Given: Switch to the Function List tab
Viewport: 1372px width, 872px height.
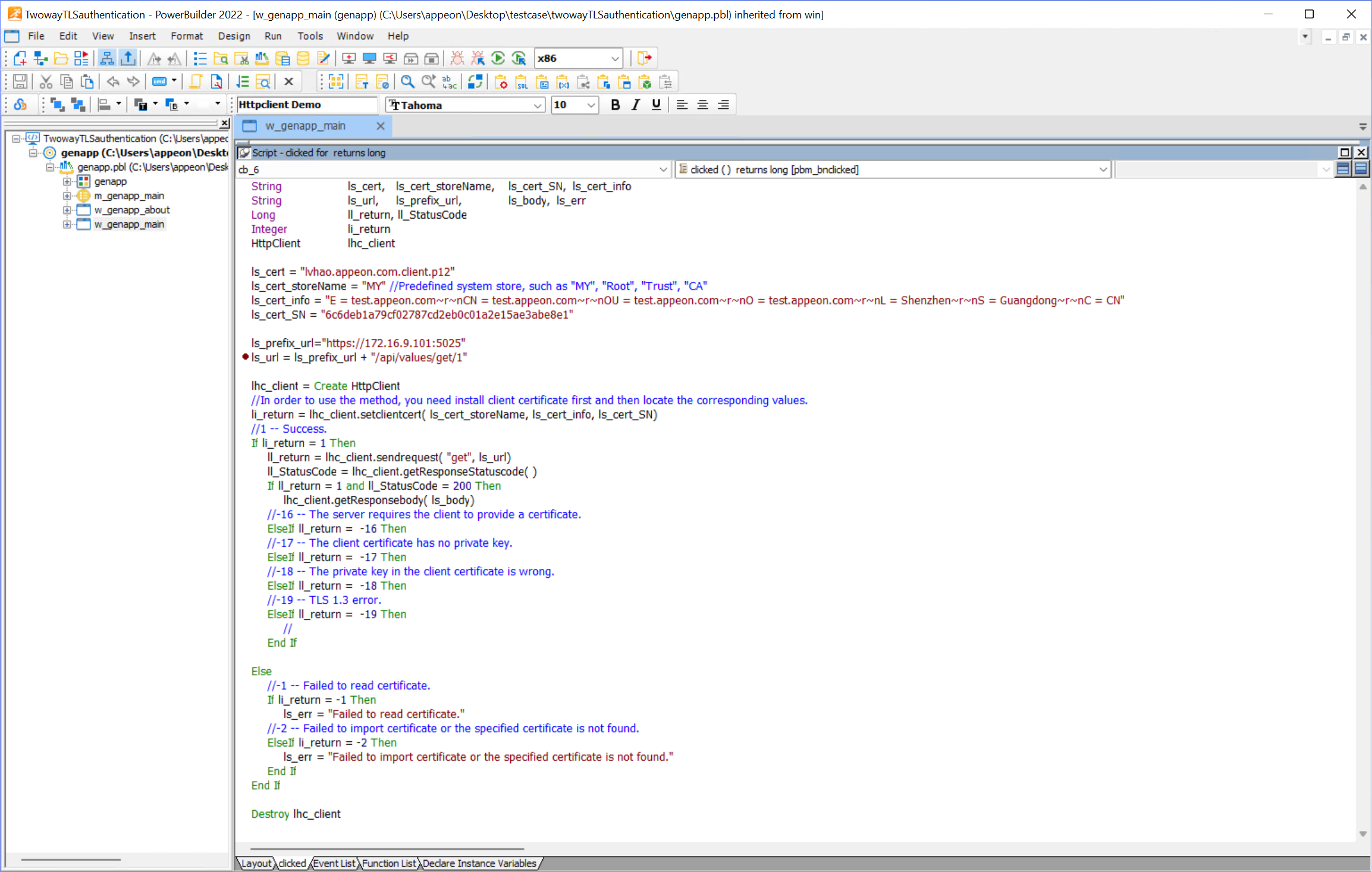Looking at the screenshot, I should [x=389, y=863].
